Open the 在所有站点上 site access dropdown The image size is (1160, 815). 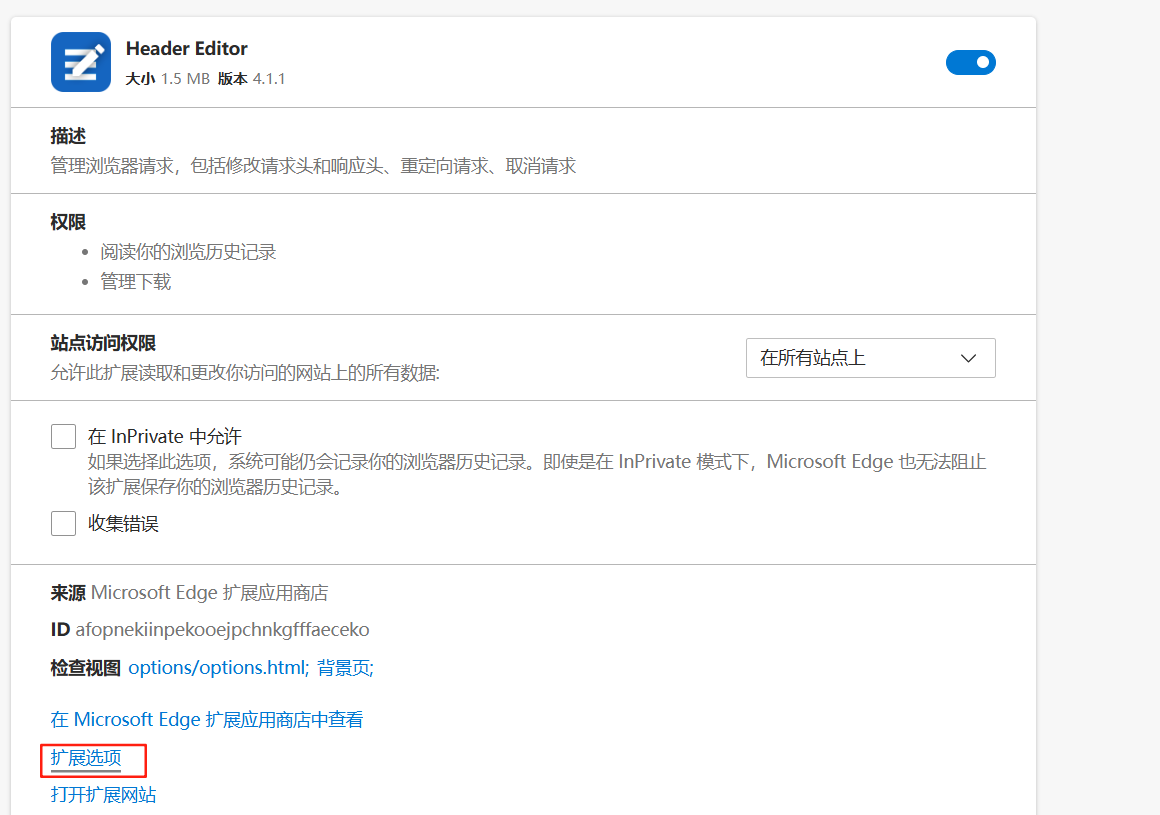pyautogui.click(x=870, y=358)
